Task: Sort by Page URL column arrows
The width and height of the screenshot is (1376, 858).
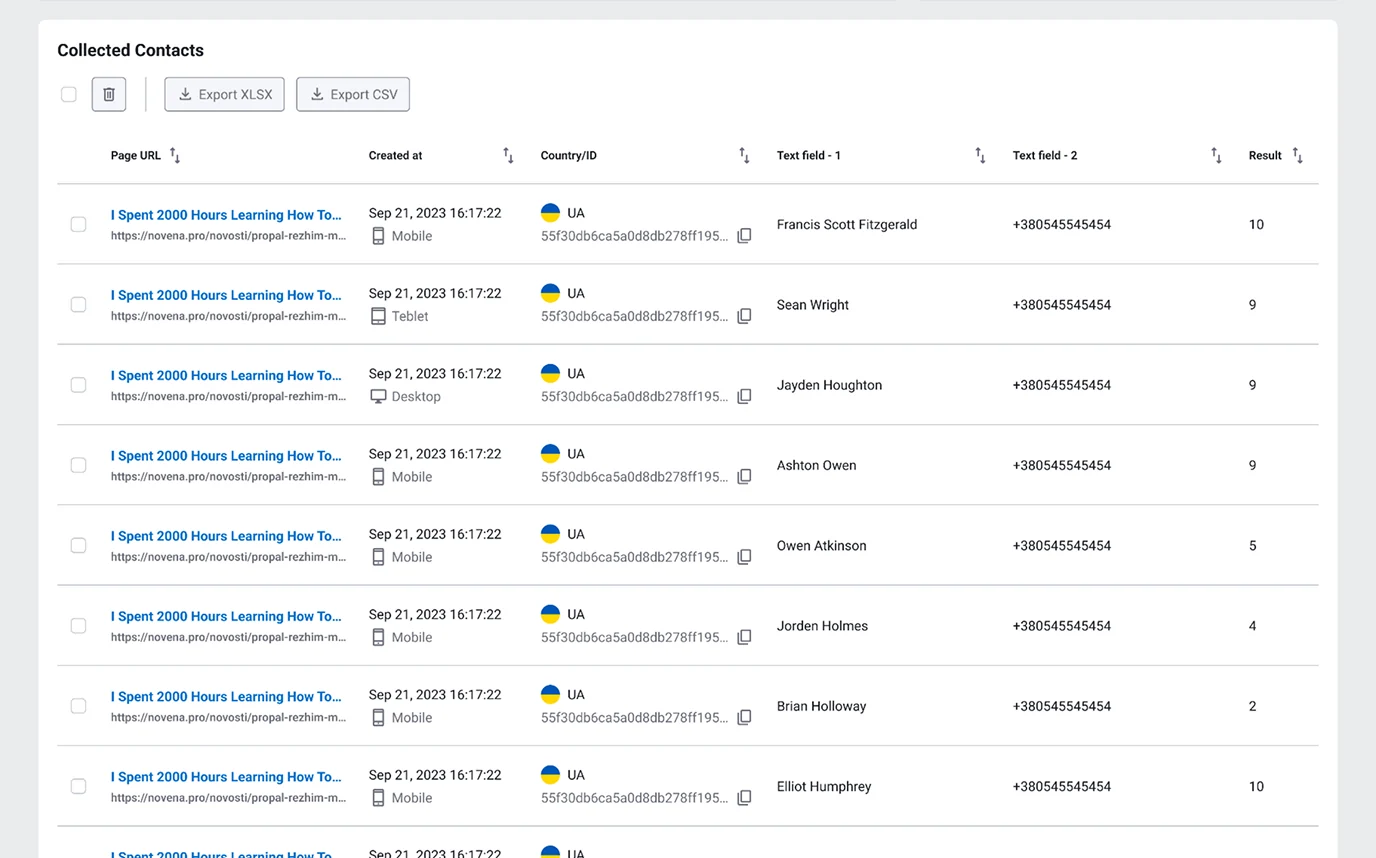Action: (175, 155)
